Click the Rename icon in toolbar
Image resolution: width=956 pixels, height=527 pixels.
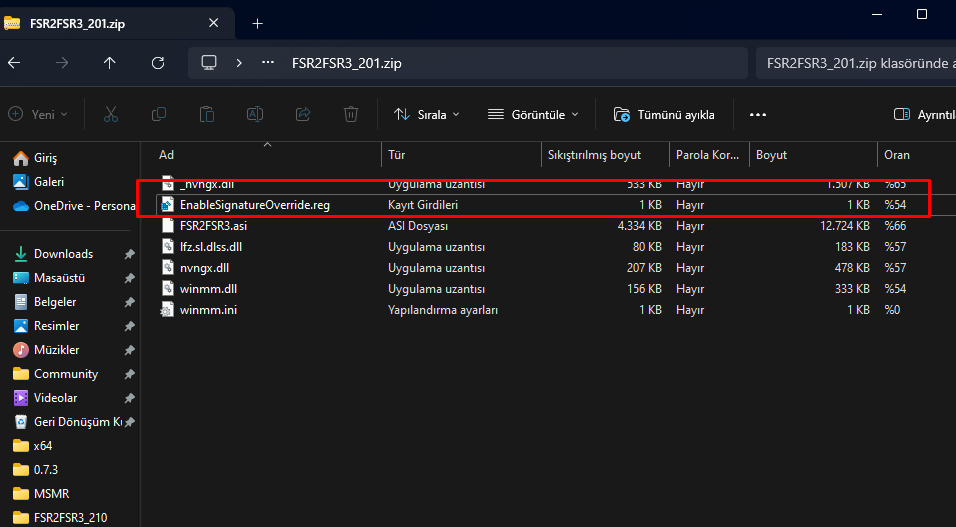click(x=255, y=114)
